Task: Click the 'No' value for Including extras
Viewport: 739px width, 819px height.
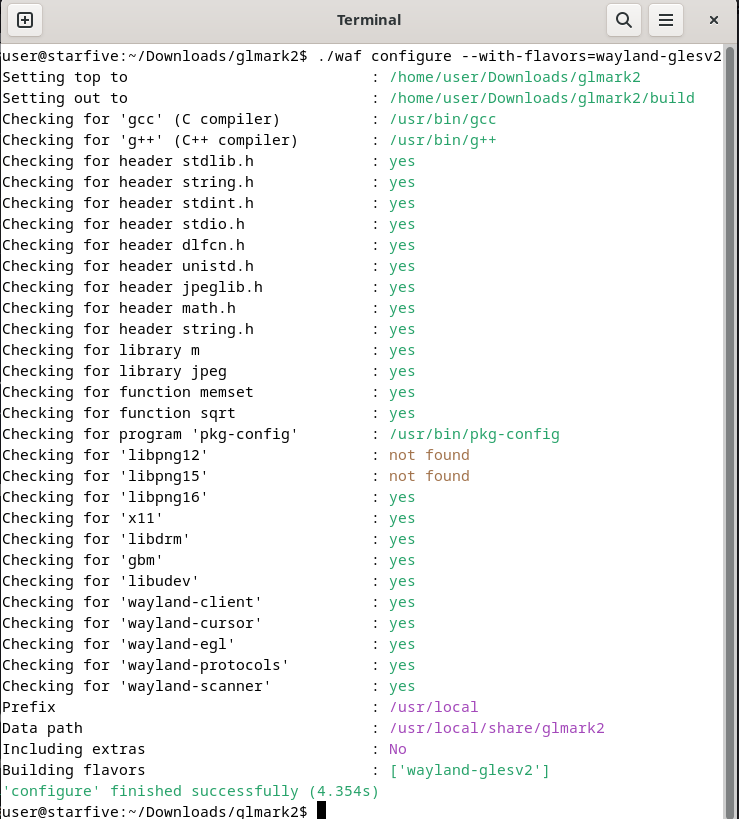Action: click(x=397, y=749)
